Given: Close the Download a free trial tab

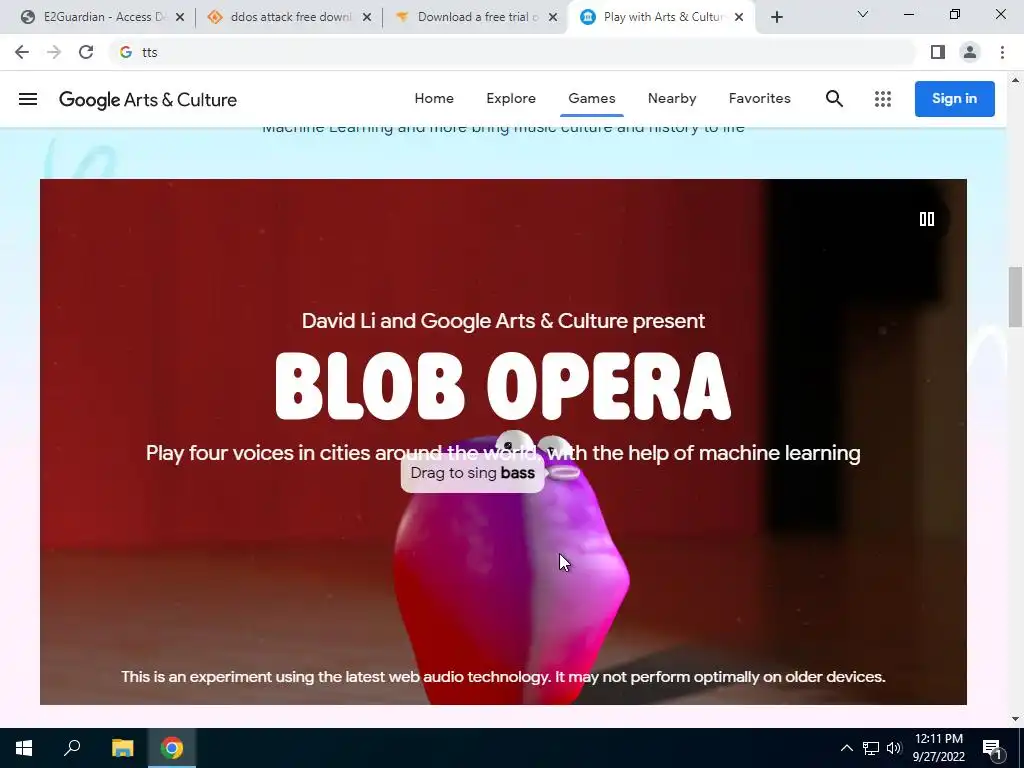Looking at the screenshot, I should click(x=553, y=17).
